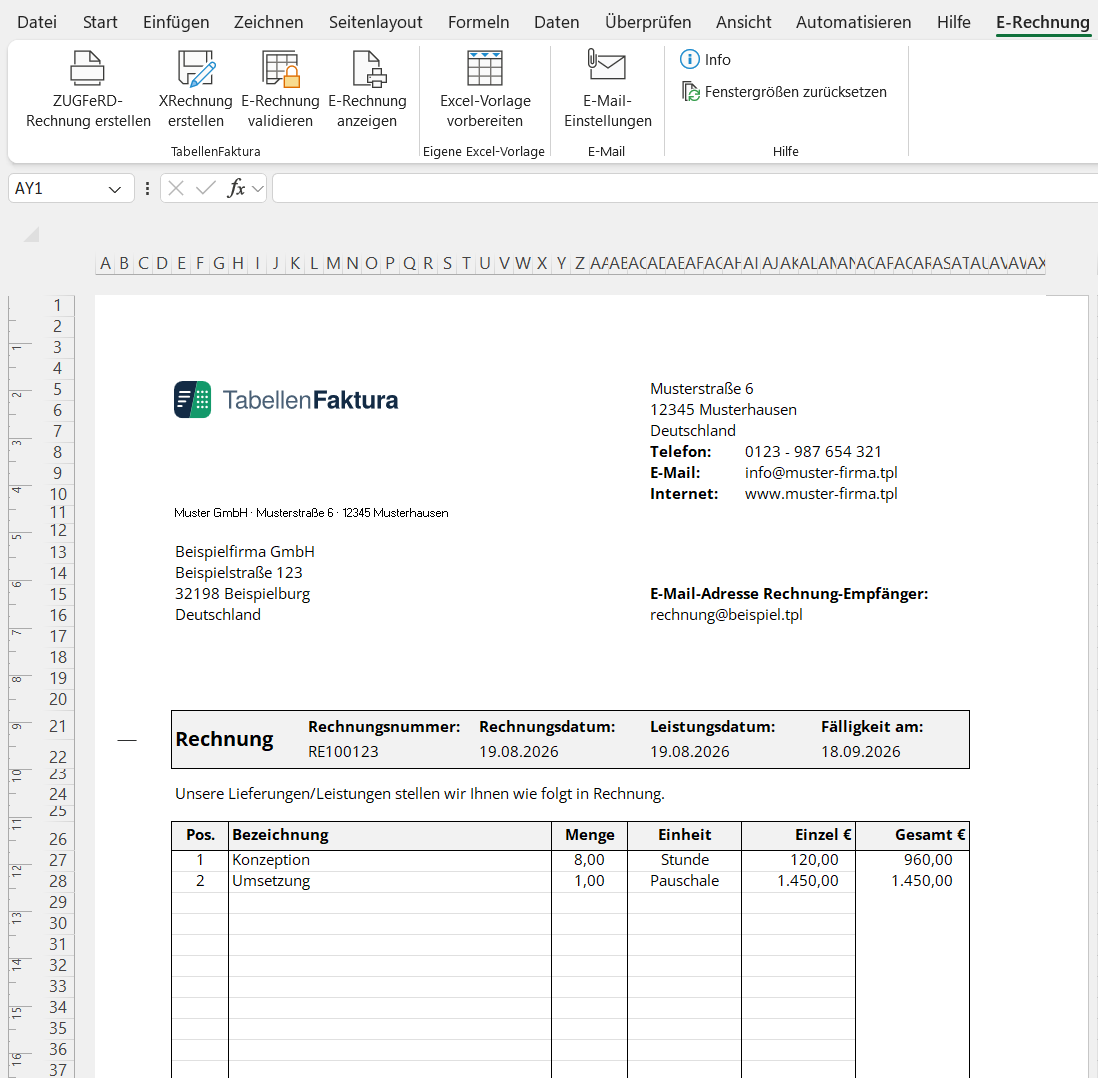Select the E-Rechnung tab
Screen dimensions: 1098x1078
(1043, 22)
